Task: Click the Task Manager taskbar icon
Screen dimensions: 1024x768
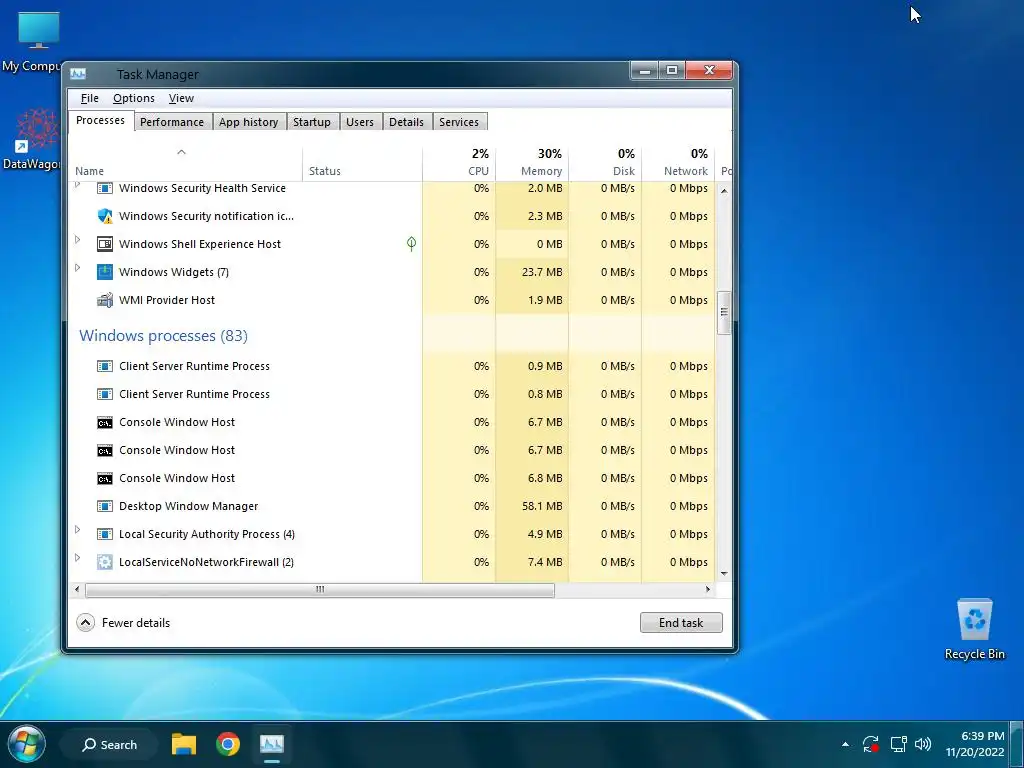Action: coord(272,744)
